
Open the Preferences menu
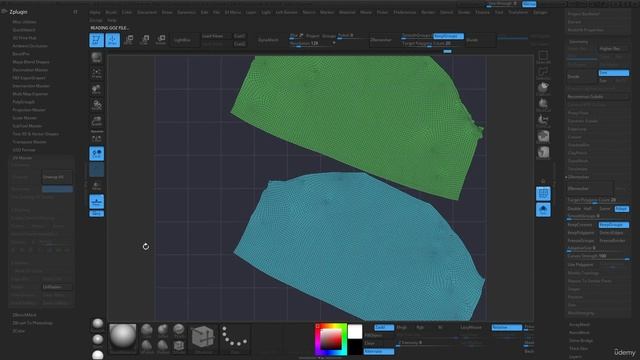[404, 12]
